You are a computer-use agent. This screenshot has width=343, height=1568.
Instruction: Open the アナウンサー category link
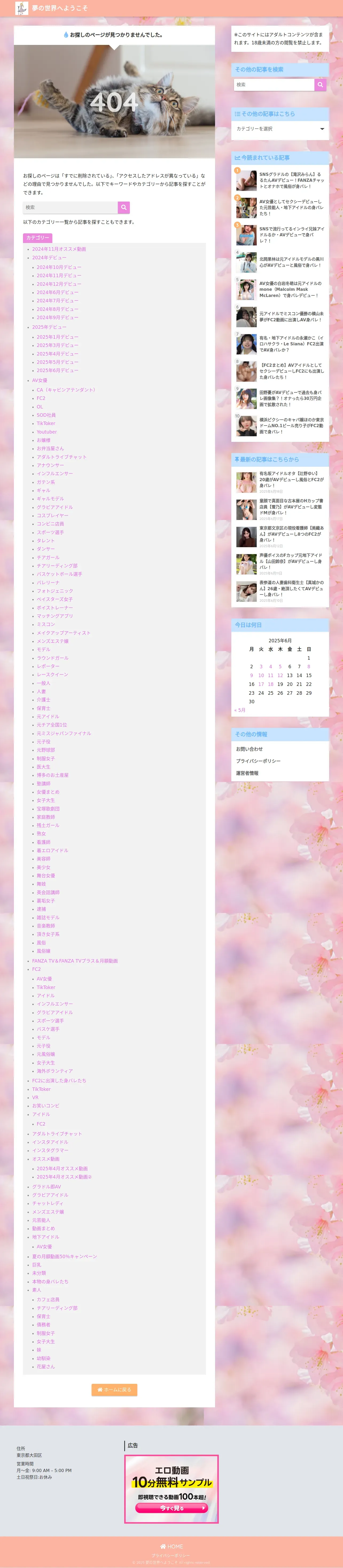click(50, 466)
